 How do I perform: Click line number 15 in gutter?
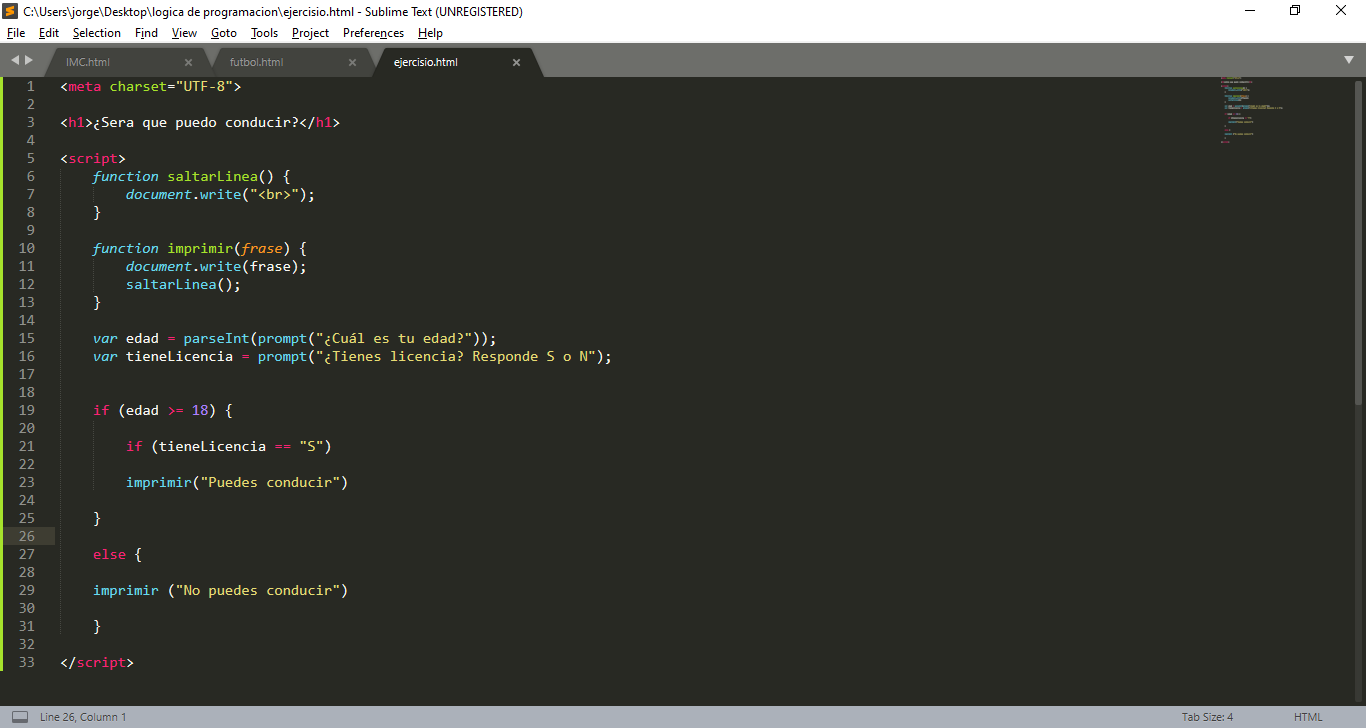tap(26, 338)
